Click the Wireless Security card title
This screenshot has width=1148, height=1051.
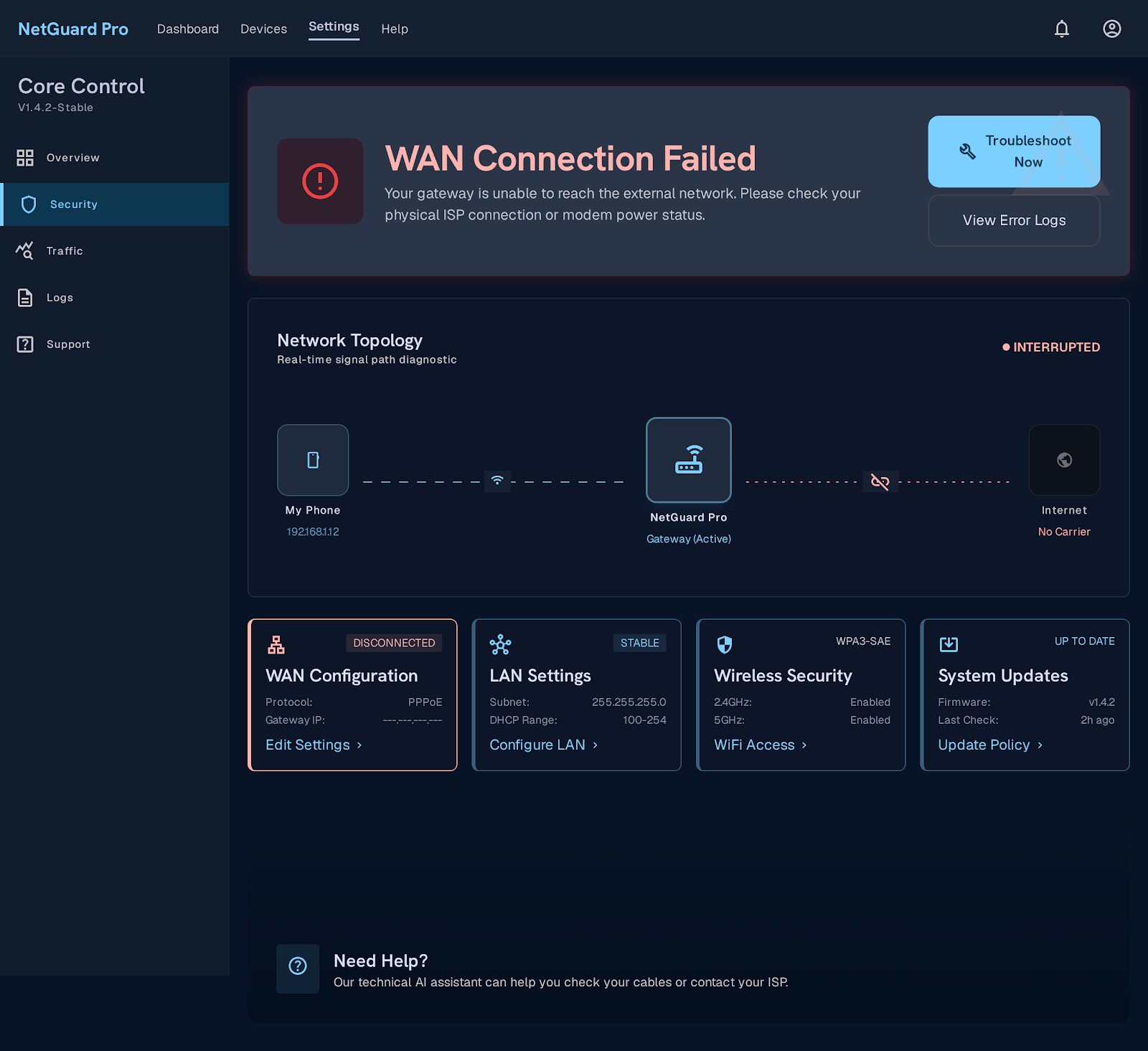783,676
